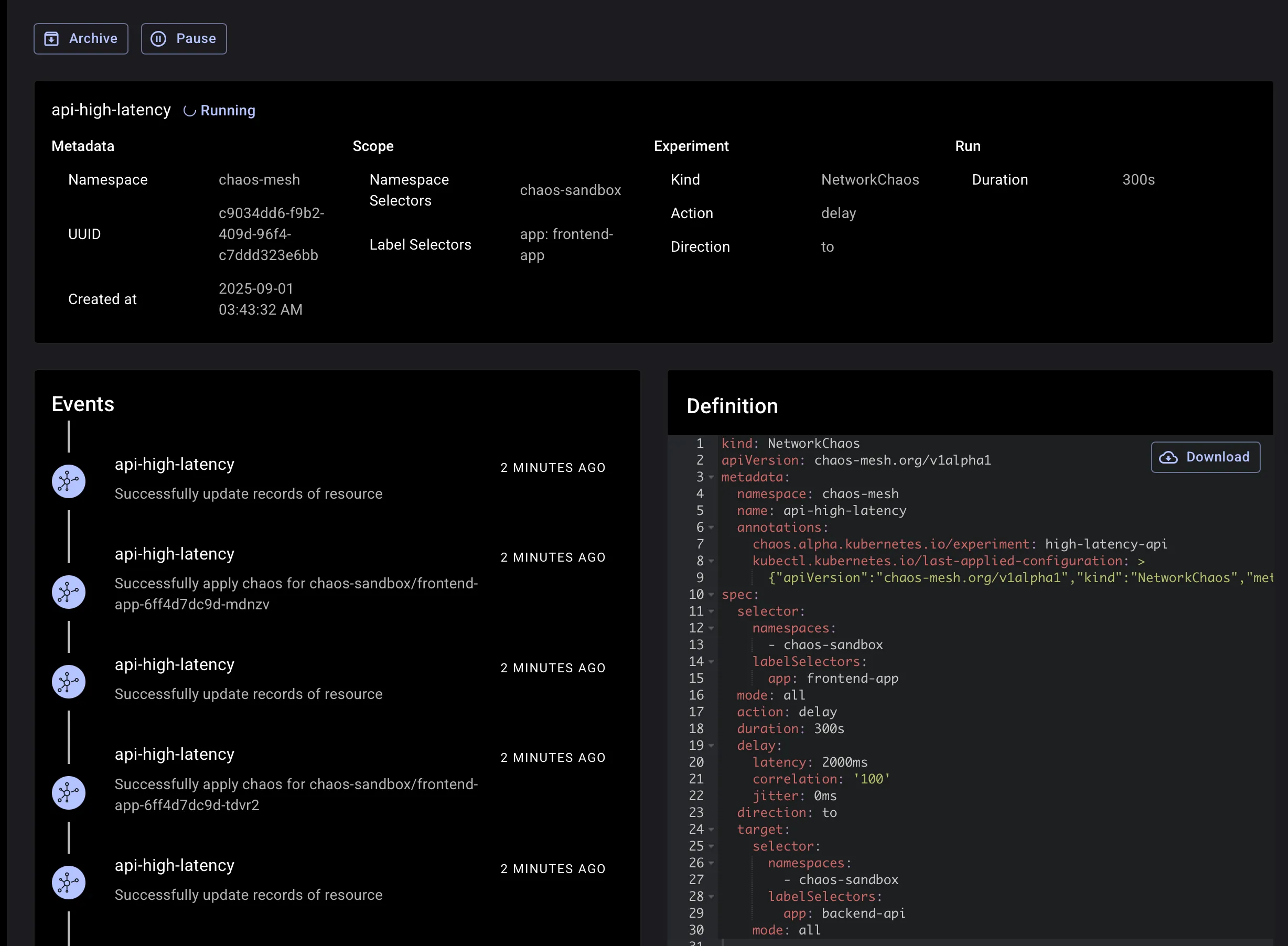This screenshot has height=946, width=1288.
Task: Click the Events panel heading
Action: 83,404
